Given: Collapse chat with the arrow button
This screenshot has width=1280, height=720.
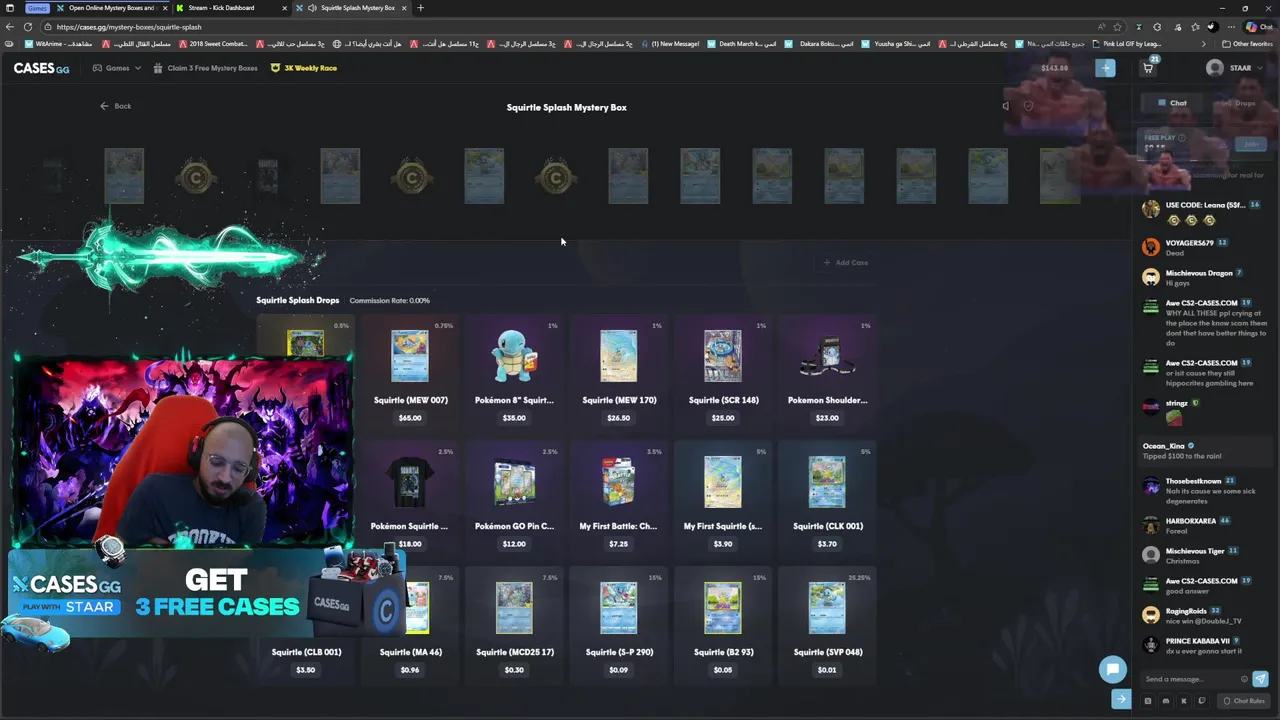Looking at the screenshot, I should 1121,700.
